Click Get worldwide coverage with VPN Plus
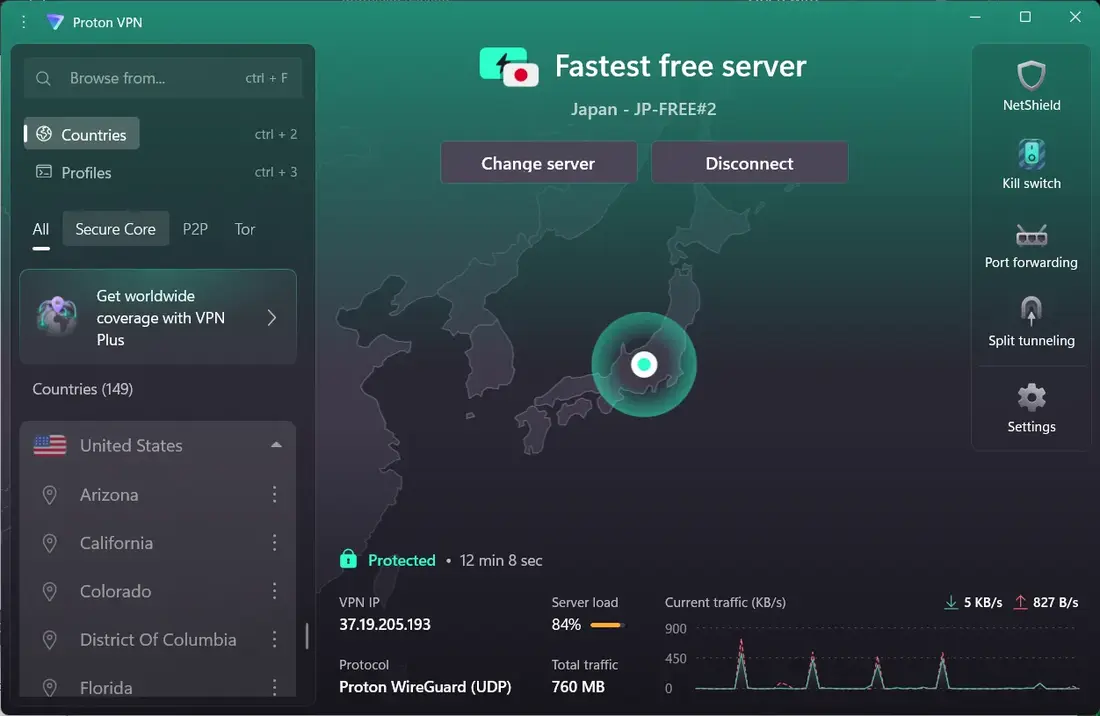 point(159,317)
